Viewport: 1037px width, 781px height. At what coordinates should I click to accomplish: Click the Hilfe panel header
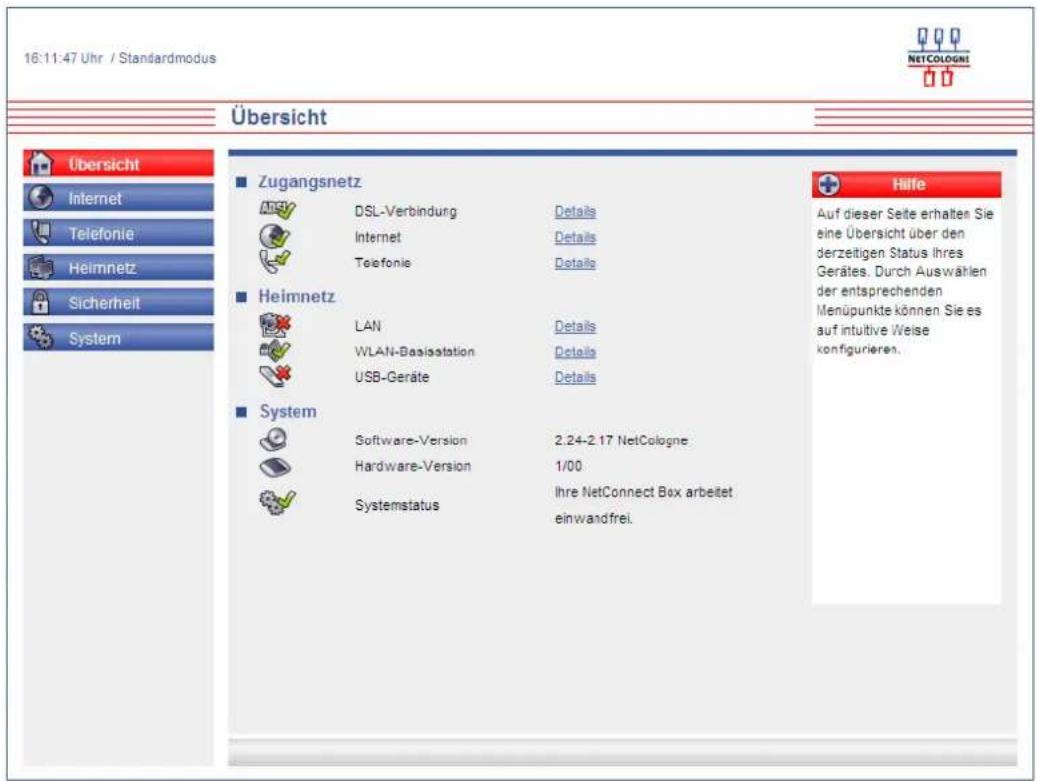(x=906, y=185)
